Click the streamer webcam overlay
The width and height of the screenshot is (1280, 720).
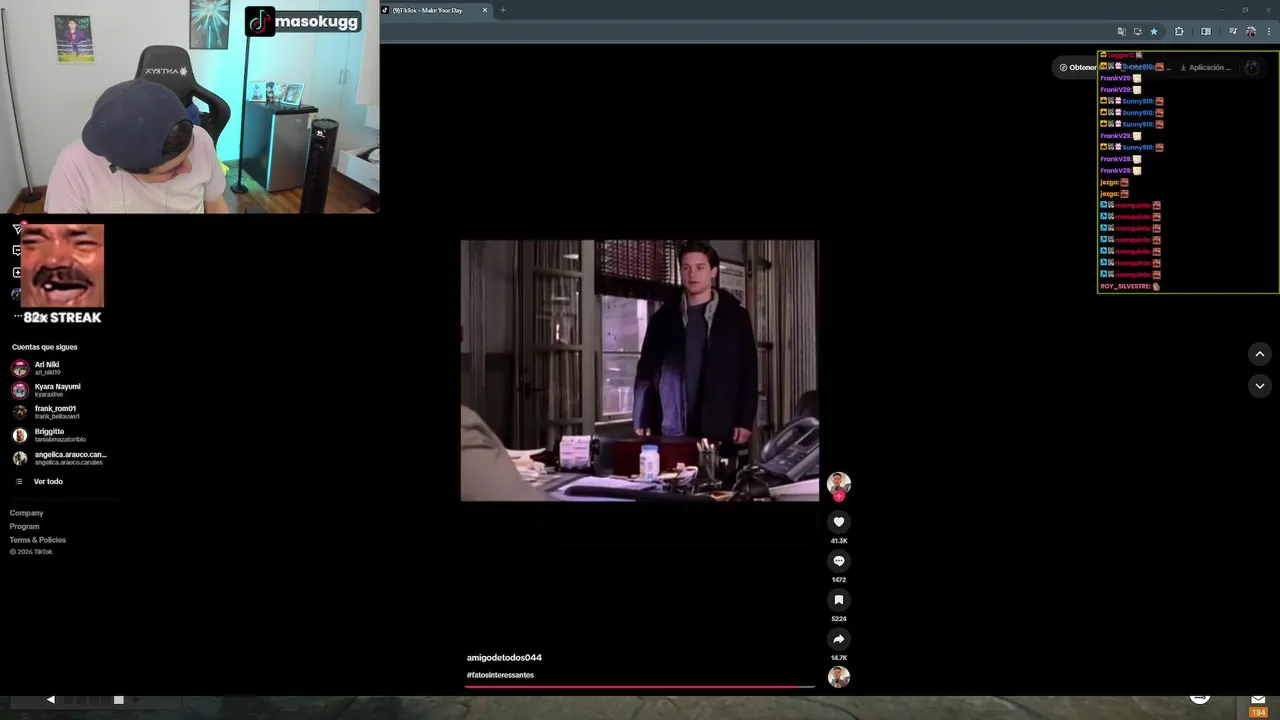pos(189,106)
